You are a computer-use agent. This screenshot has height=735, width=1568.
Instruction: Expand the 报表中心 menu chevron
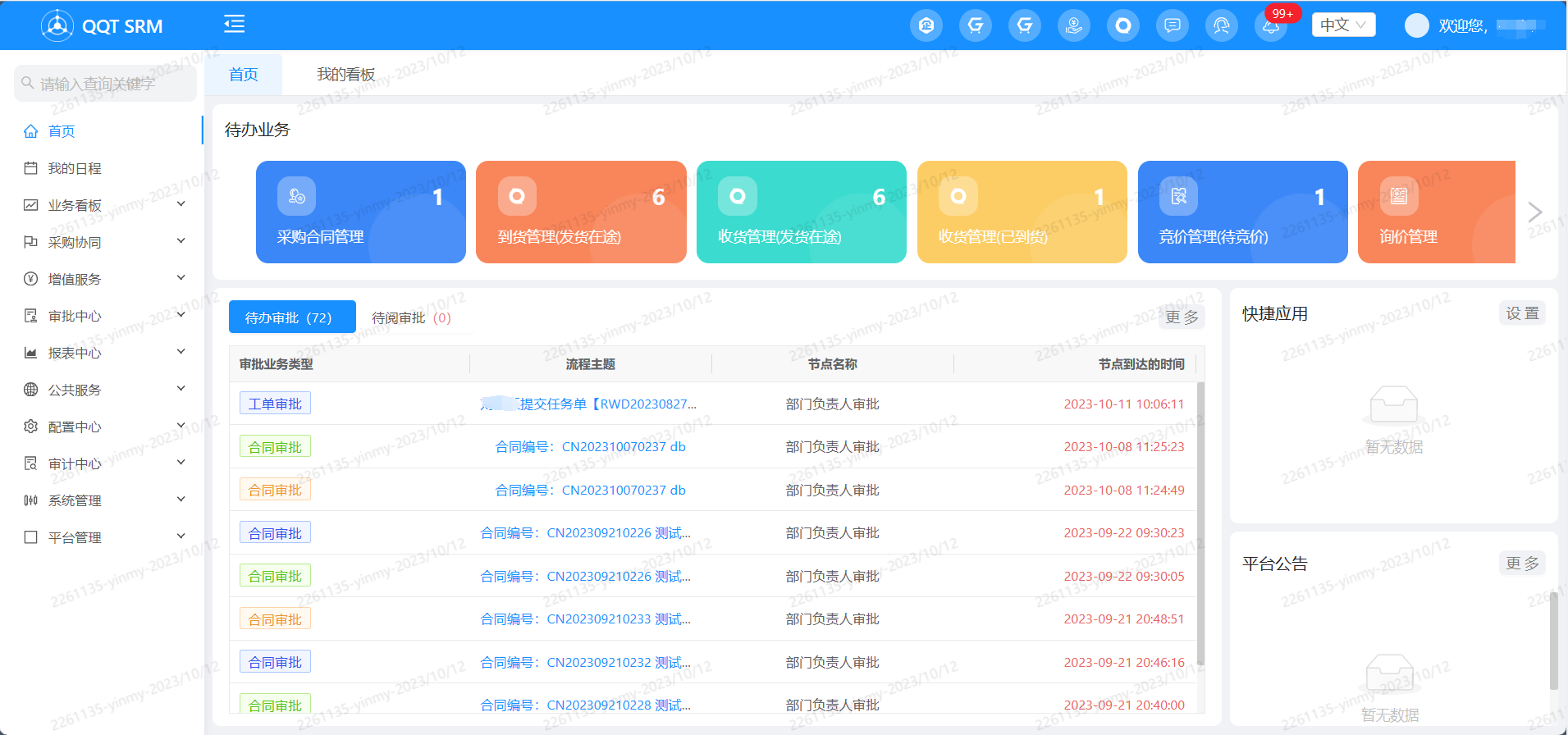pos(181,352)
